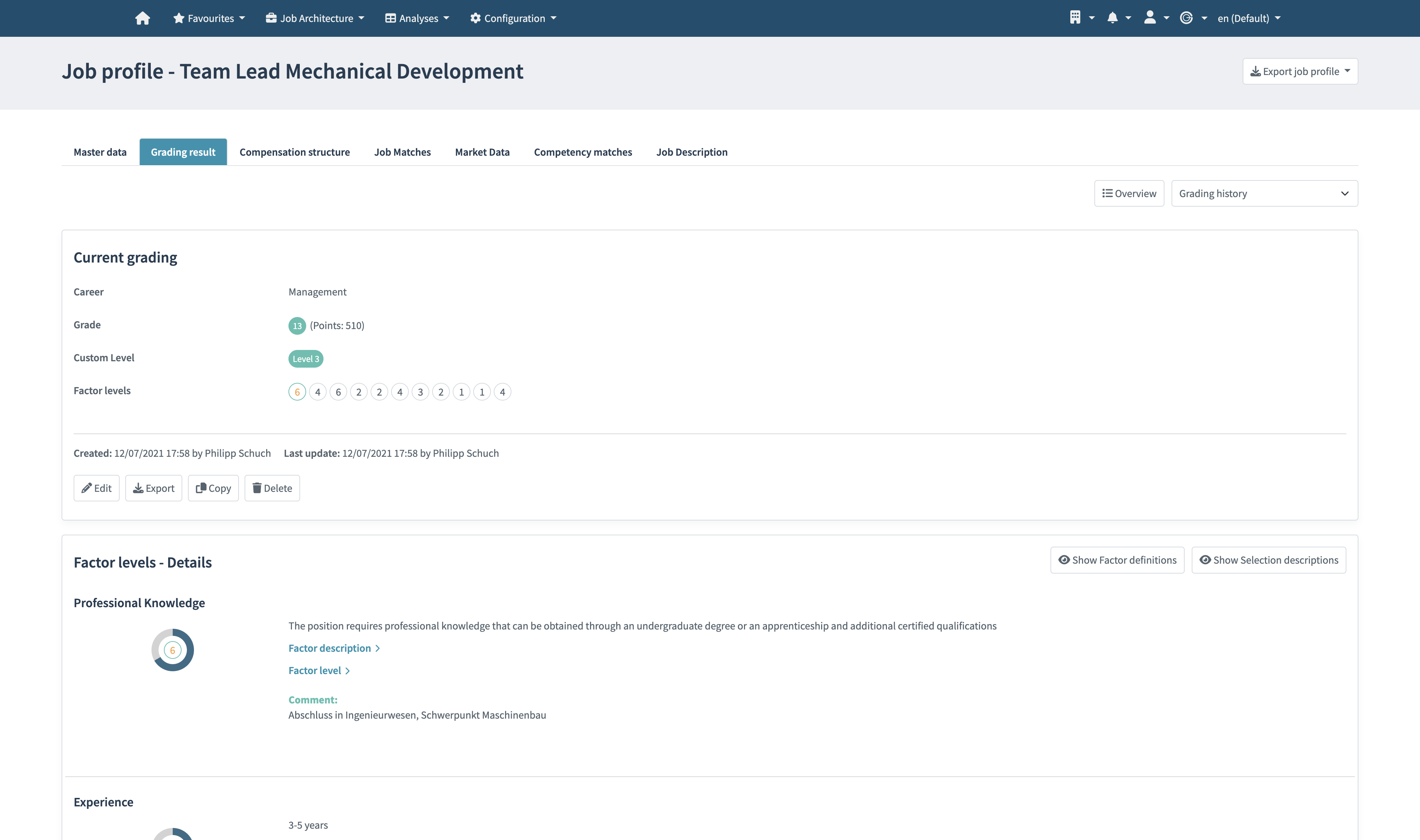The image size is (1420, 840).
Task: Open the Analyses menu
Action: [x=417, y=18]
